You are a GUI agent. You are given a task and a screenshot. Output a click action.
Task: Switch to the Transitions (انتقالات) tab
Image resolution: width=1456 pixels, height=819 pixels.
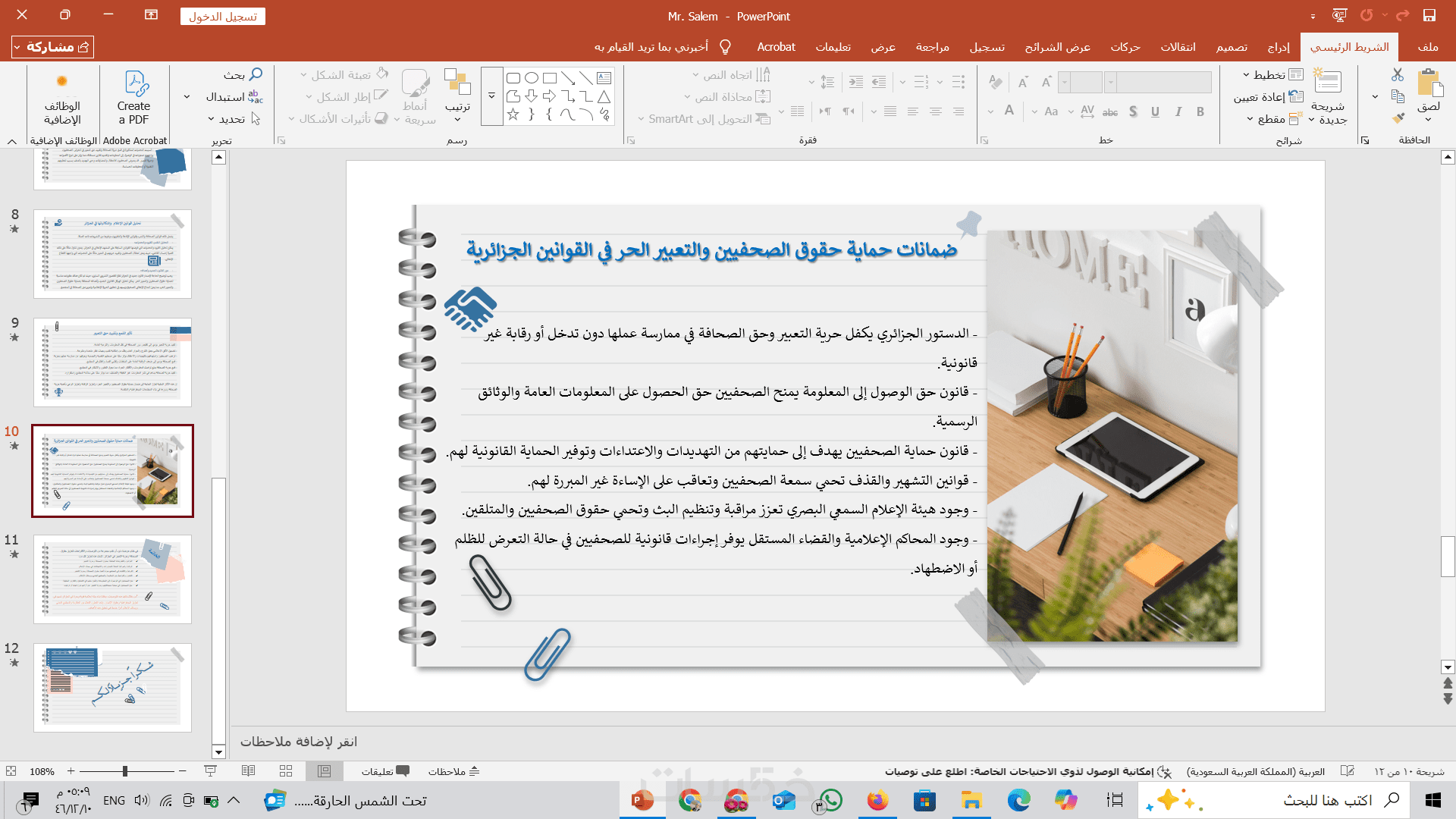tap(1178, 47)
